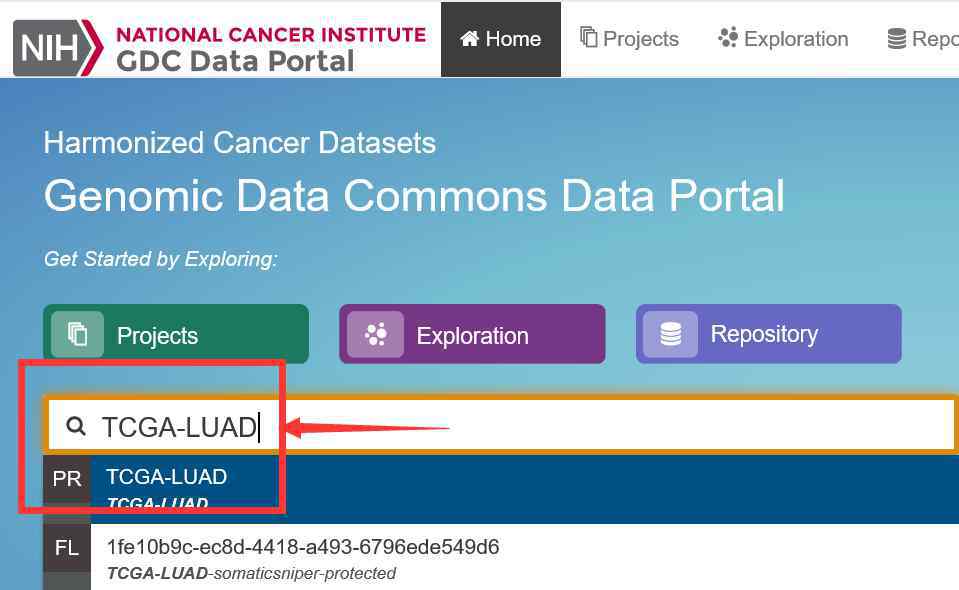
Task: Focus the TCGA-LUAD search input field
Action: pos(501,426)
